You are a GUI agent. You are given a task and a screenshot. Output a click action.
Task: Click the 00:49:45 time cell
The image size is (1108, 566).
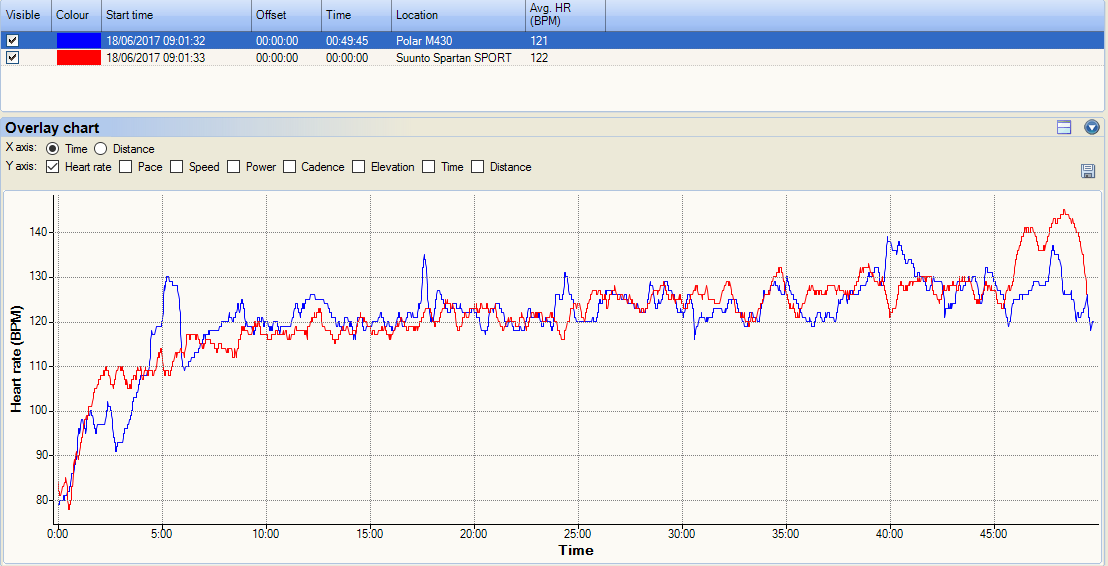(347, 41)
